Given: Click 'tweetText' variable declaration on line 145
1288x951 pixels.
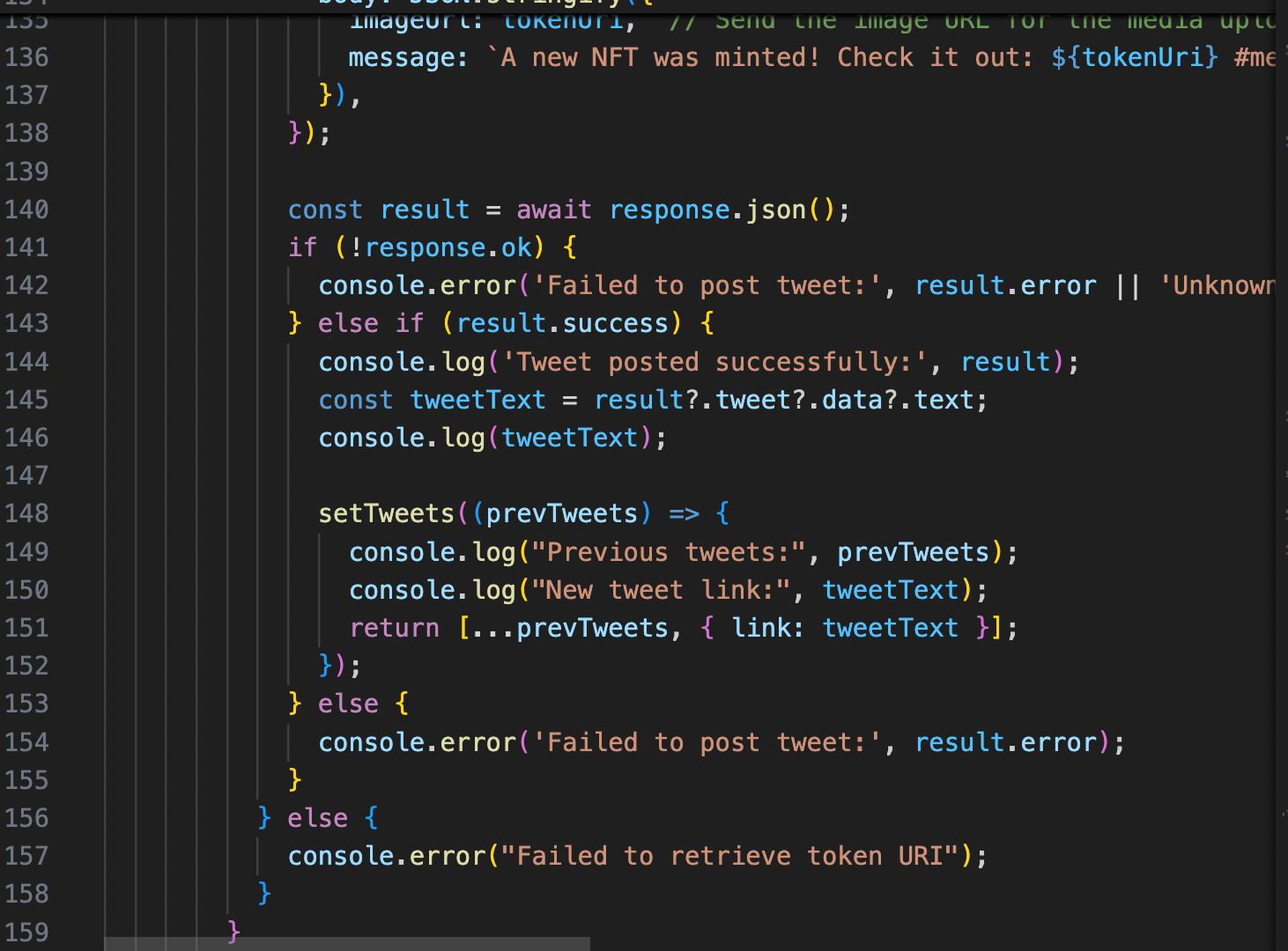Looking at the screenshot, I should [x=477, y=400].
